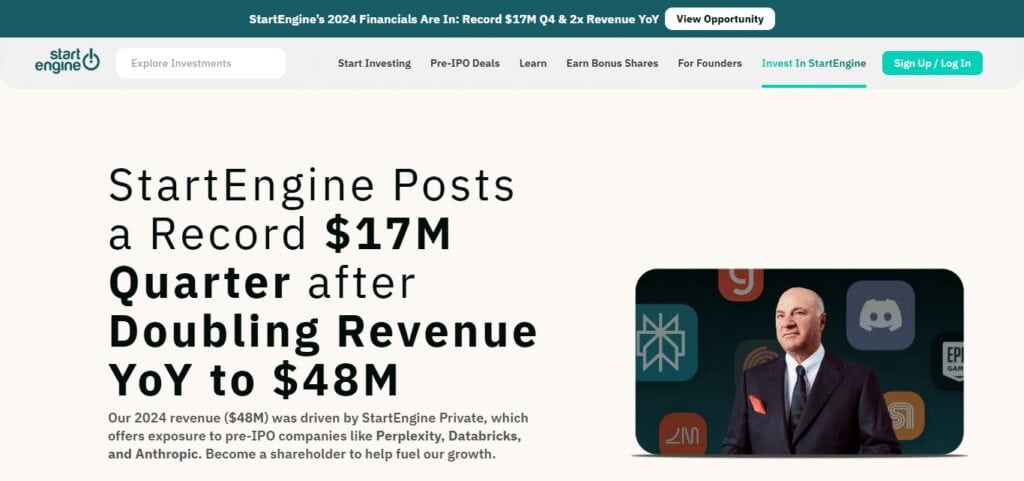
Task: Click the "$17M" headline text
Action: click(388, 234)
